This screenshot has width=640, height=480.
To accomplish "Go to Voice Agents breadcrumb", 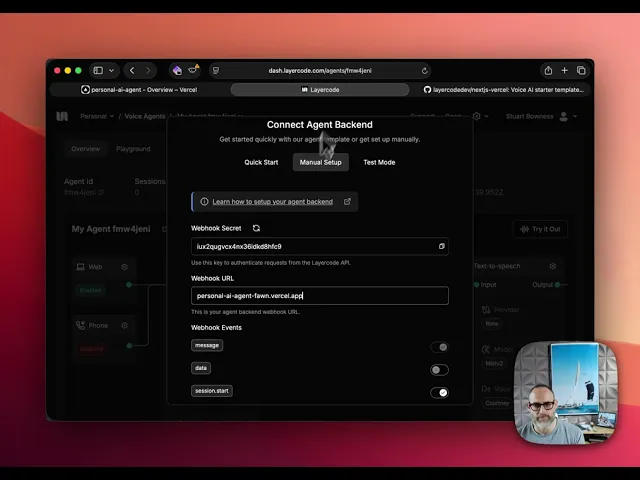I will pos(145,116).
